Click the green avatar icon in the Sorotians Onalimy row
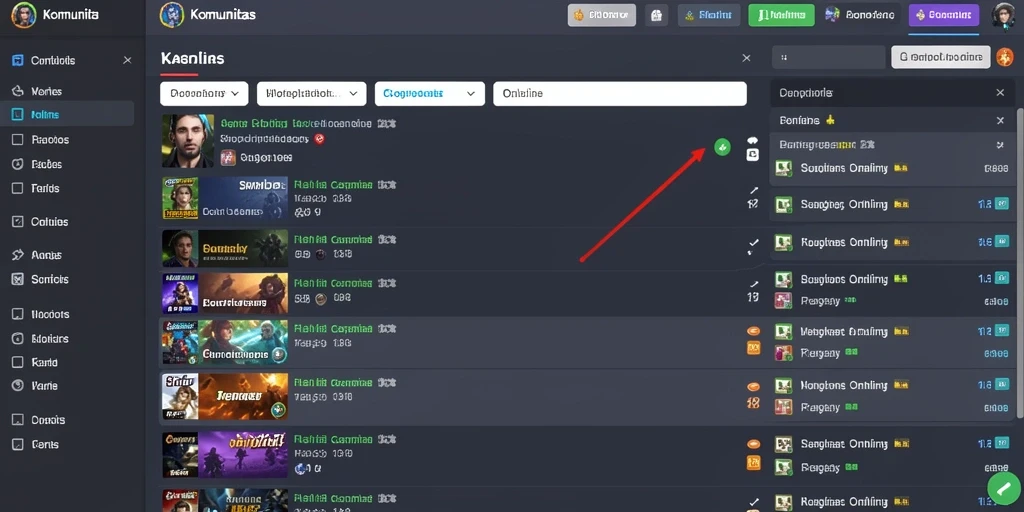Viewport: 1024px width, 512px height. pos(783,168)
